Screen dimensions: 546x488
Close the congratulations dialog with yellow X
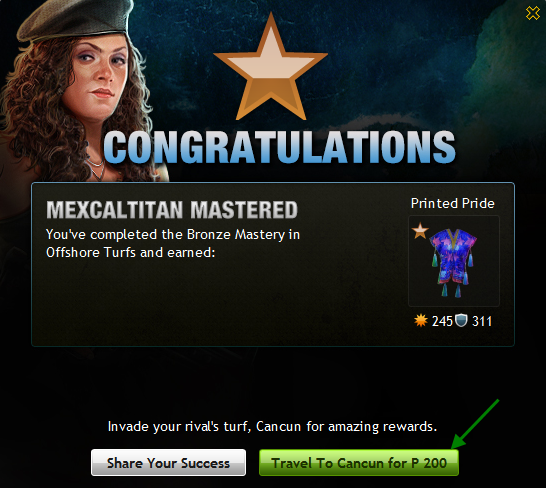[x=532, y=13]
